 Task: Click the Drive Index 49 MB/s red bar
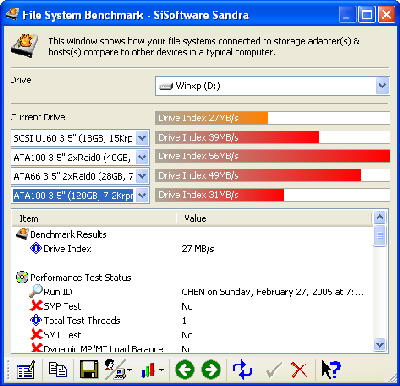point(258,175)
